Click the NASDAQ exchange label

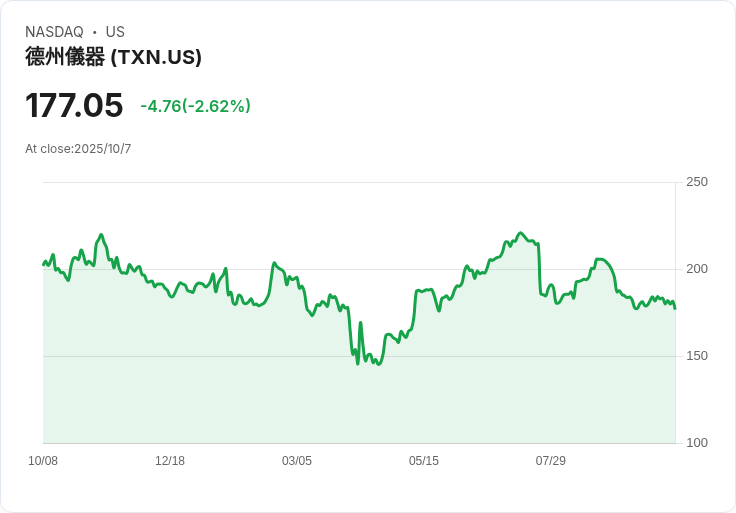[54, 32]
